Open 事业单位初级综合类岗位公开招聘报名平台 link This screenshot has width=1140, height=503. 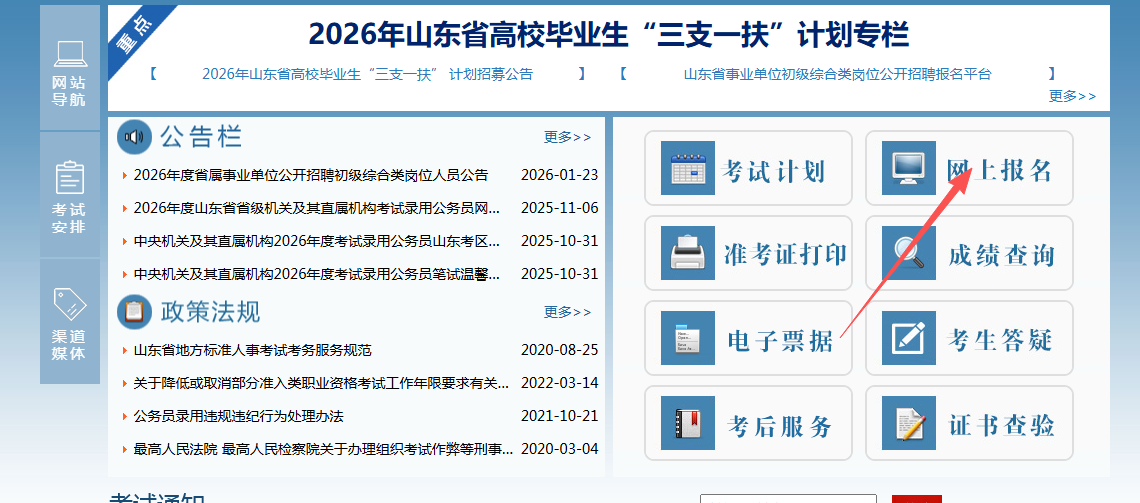(837, 74)
